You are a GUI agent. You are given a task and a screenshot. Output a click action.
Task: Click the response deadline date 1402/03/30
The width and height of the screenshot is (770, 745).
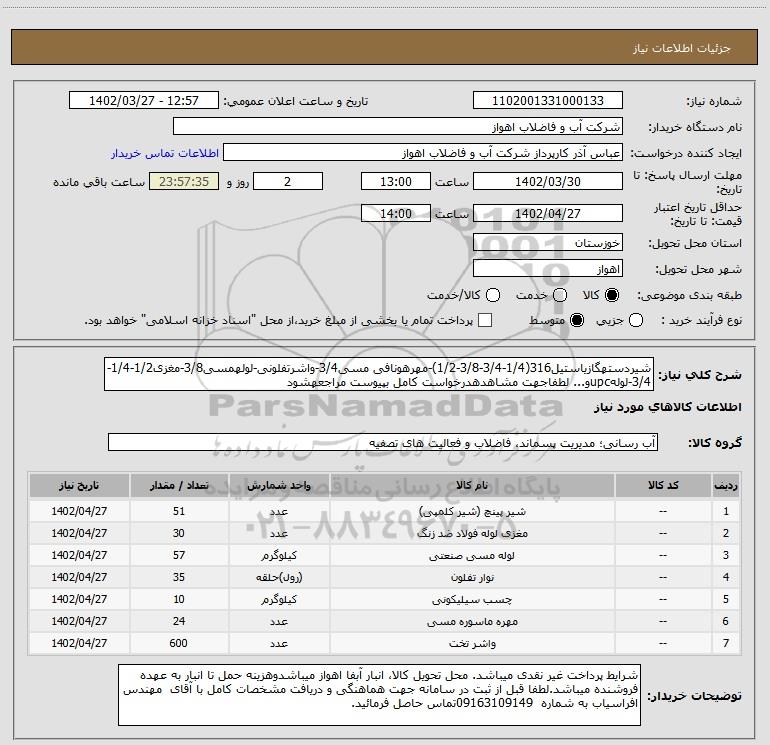(x=548, y=181)
